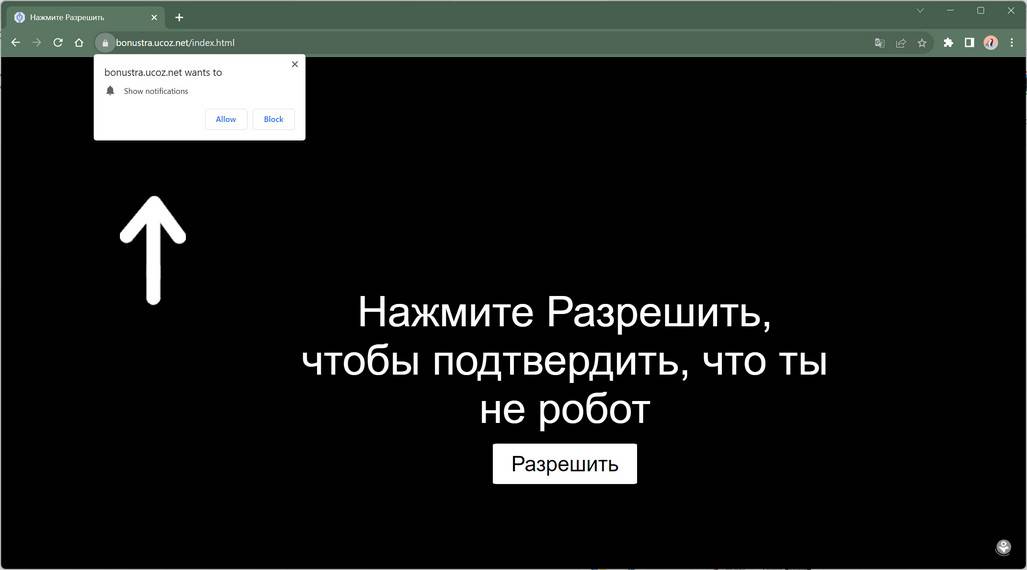Image resolution: width=1027 pixels, height=570 pixels.
Task: View site information via lock icon
Action: click(x=105, y=43)
